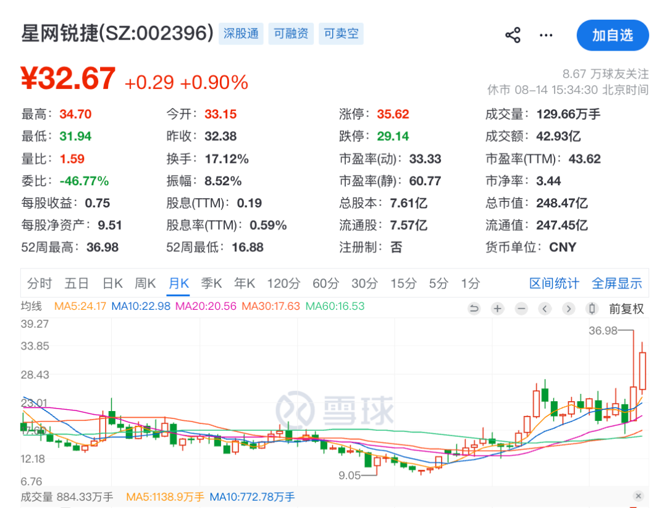Click the 成交额 value 42.93亿
667x508 pixels.
pyautogui.click(x=558, y=136)
